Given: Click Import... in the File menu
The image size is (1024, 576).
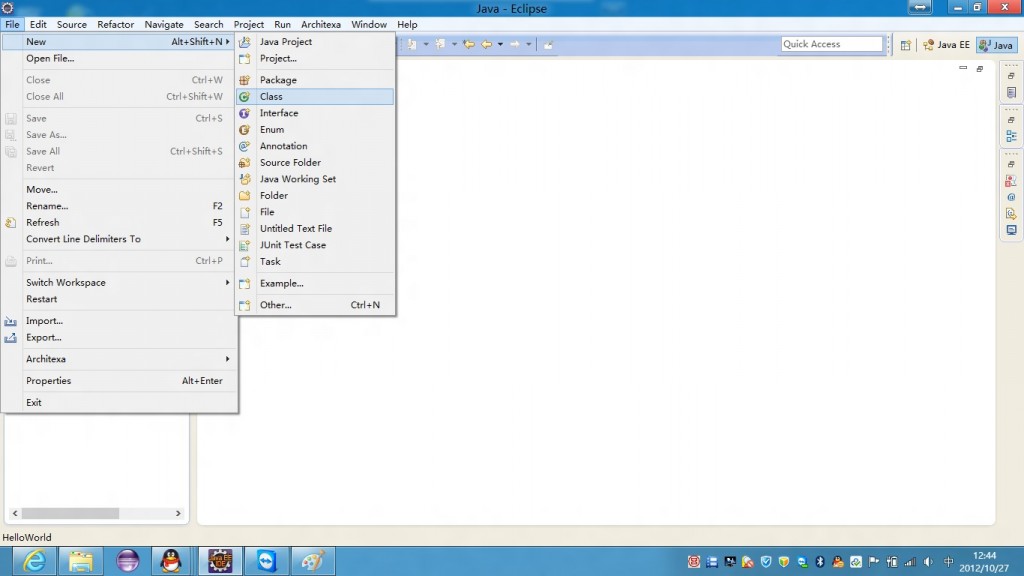Looking at the screenshot, I should 44,321.
